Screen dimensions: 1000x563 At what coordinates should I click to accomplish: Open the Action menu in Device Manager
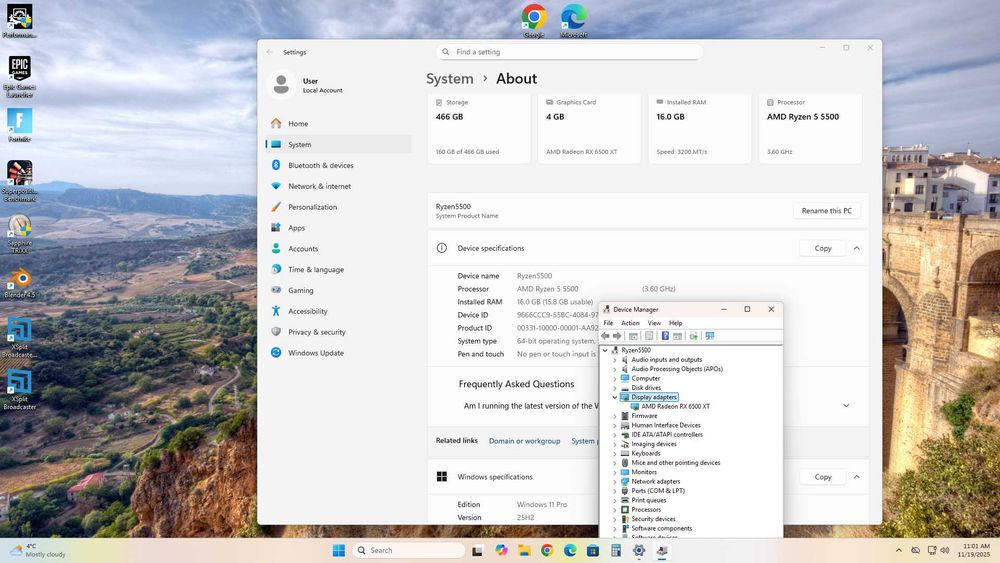[630, 323]
